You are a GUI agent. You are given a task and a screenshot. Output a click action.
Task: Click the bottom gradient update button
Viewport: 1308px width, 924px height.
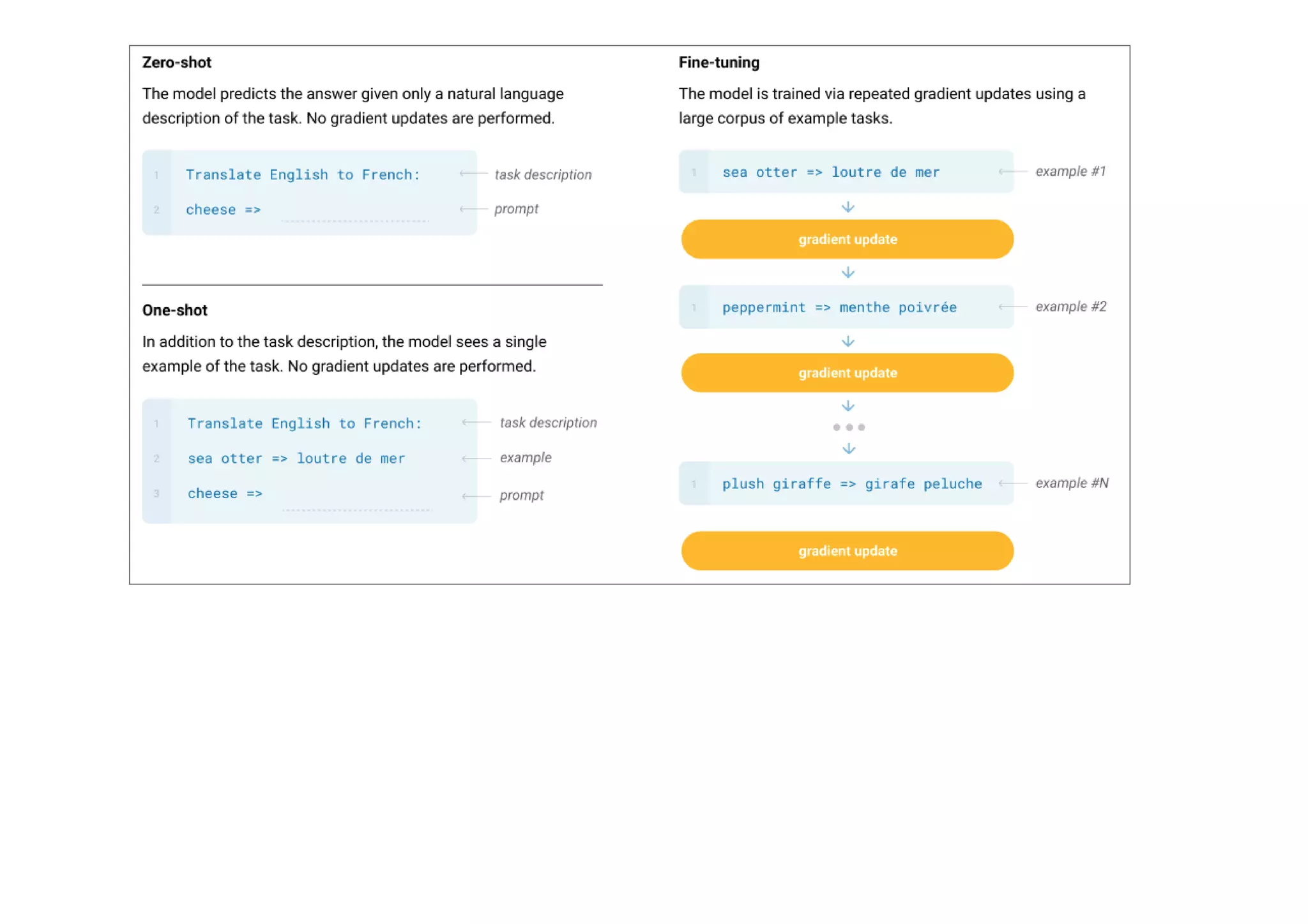click(847, 551)
